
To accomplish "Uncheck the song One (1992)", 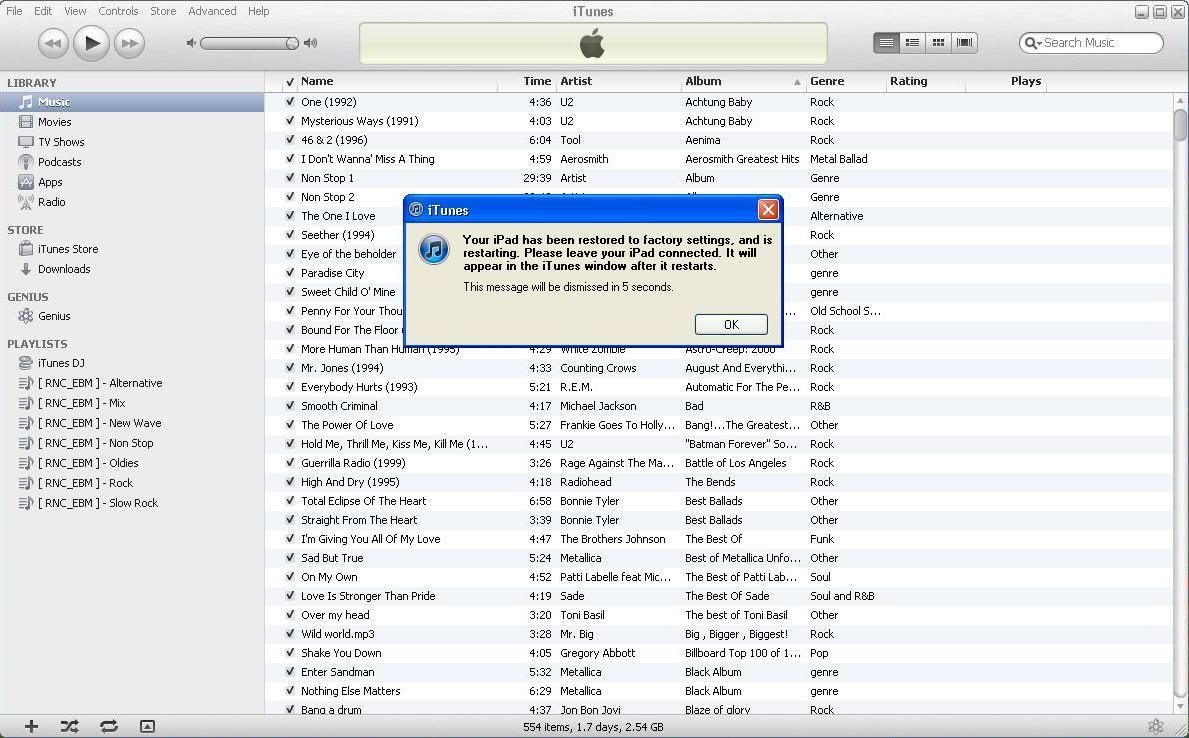I will point(290,102).
